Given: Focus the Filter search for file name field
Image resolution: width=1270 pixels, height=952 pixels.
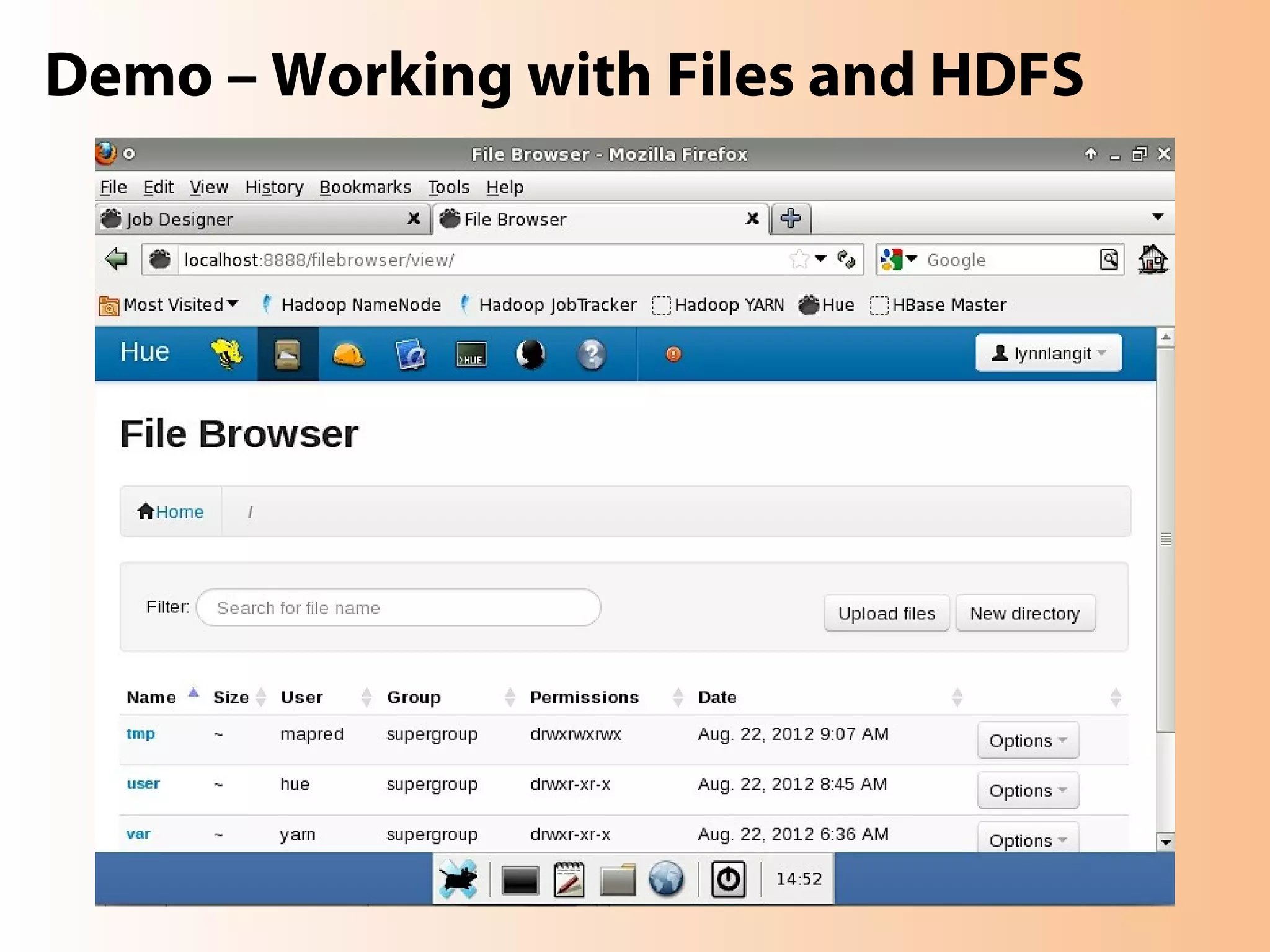Looking at the screenshot, I should click(x=398, y=607).
